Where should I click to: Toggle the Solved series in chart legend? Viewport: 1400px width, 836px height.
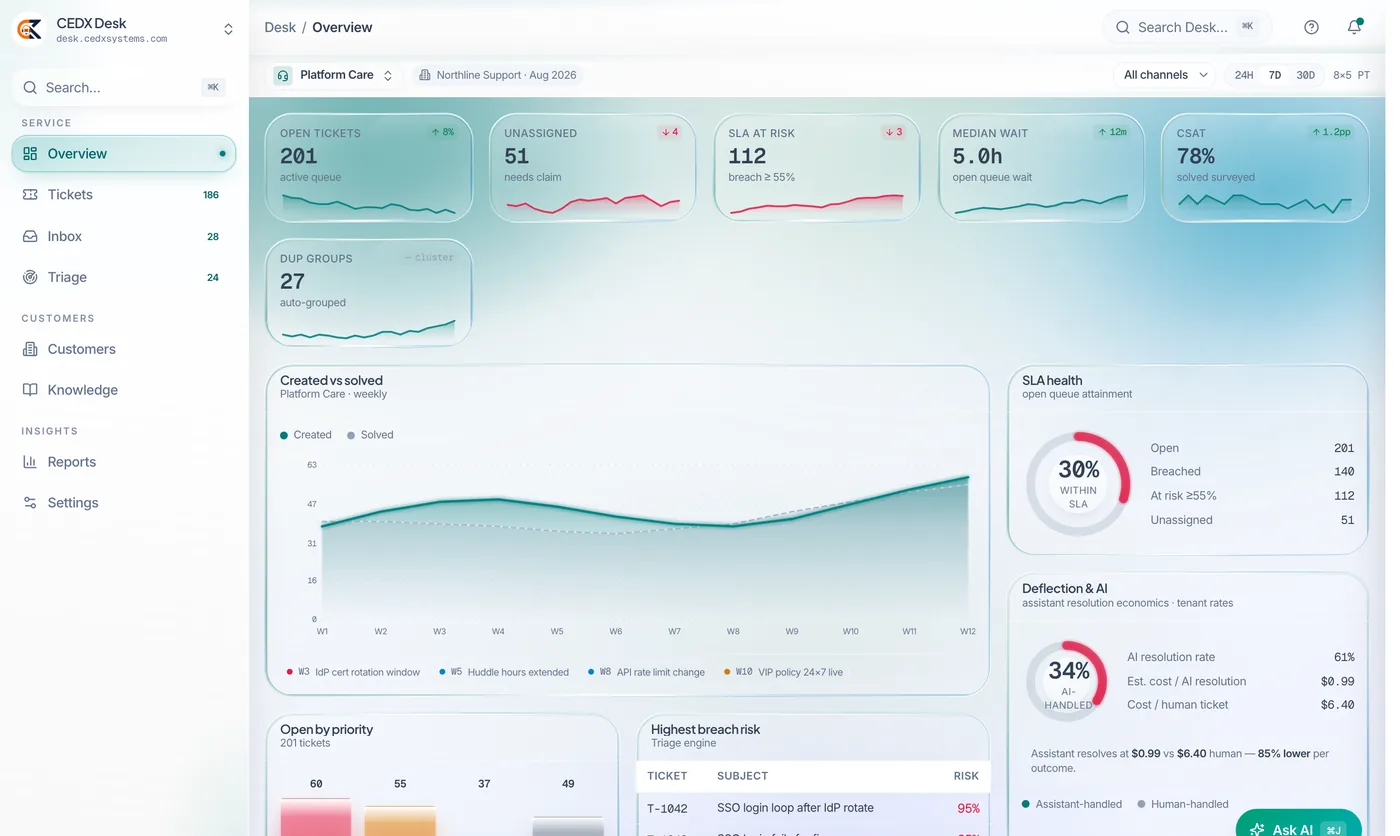[370, 435]
